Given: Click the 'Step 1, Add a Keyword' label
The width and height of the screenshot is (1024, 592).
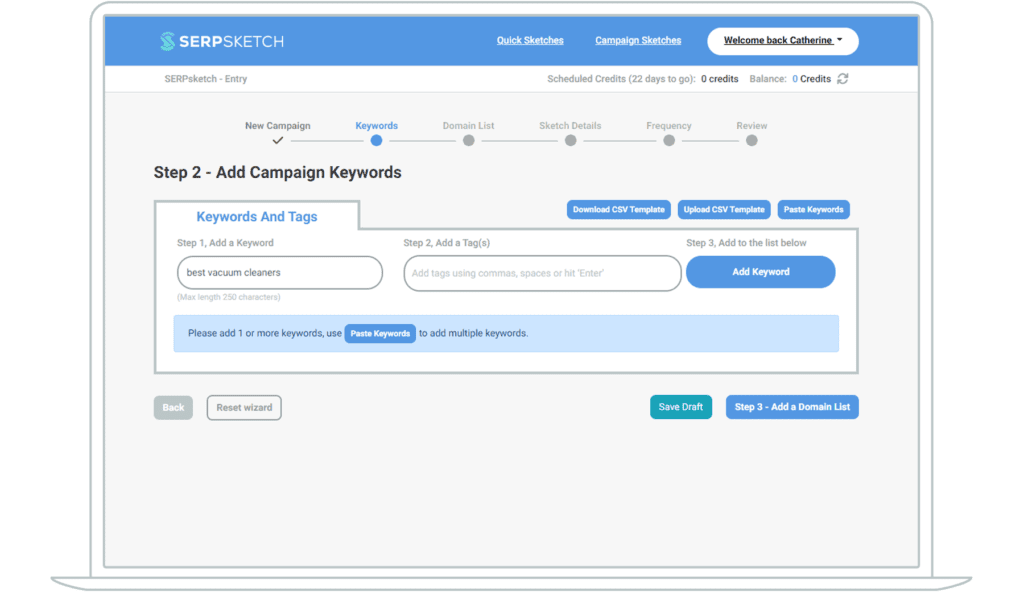Looking at the screenshot, I should click(x=225, y=243).
